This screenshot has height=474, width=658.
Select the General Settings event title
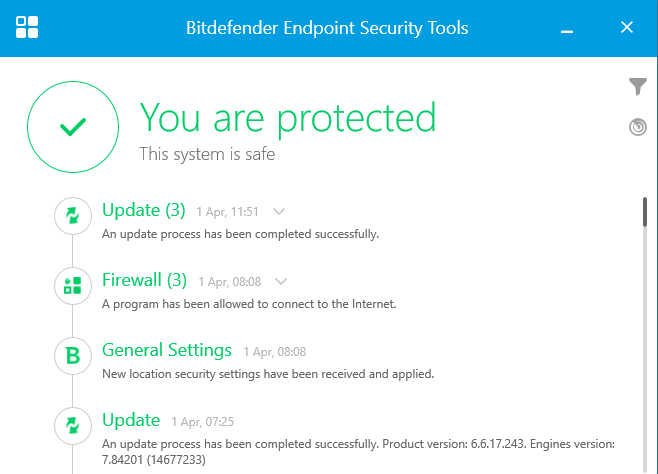[167, 350]
